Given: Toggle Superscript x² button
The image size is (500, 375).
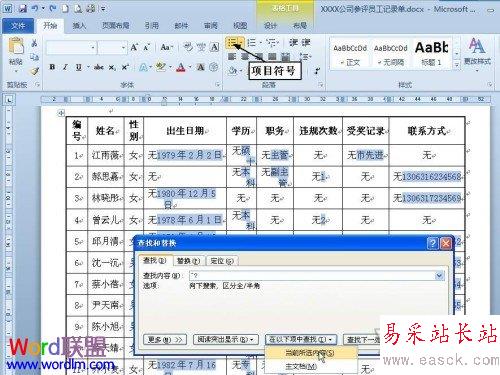Looking at the screenshot, I should click(x=125, y=67).
